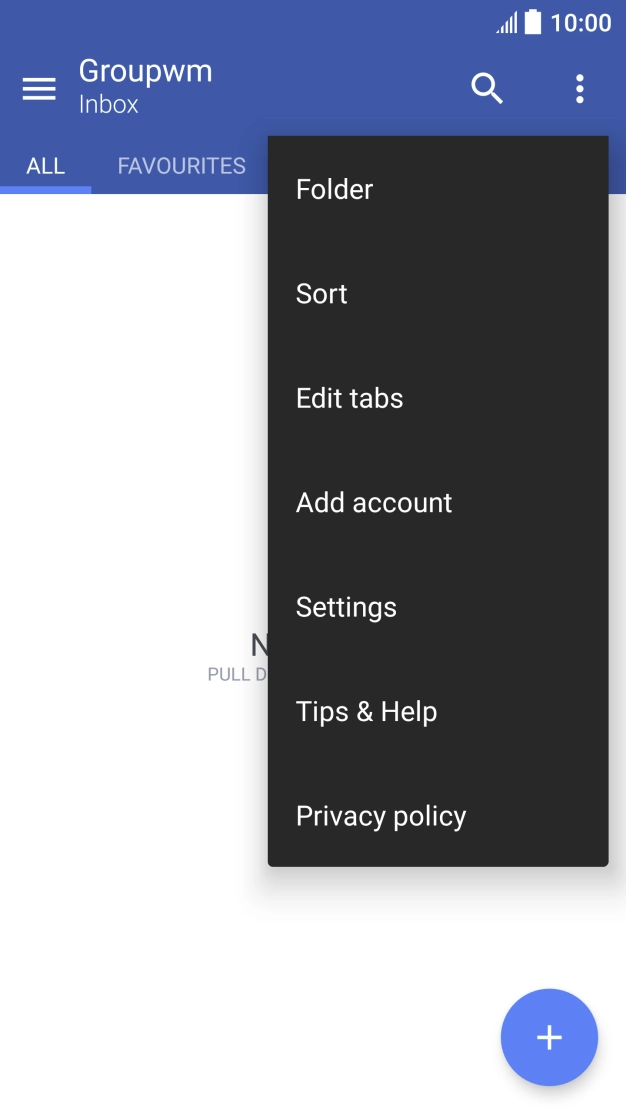Select Sort from the menu
This screenshot has width=626, height=1114.
(x=321, y=293)
